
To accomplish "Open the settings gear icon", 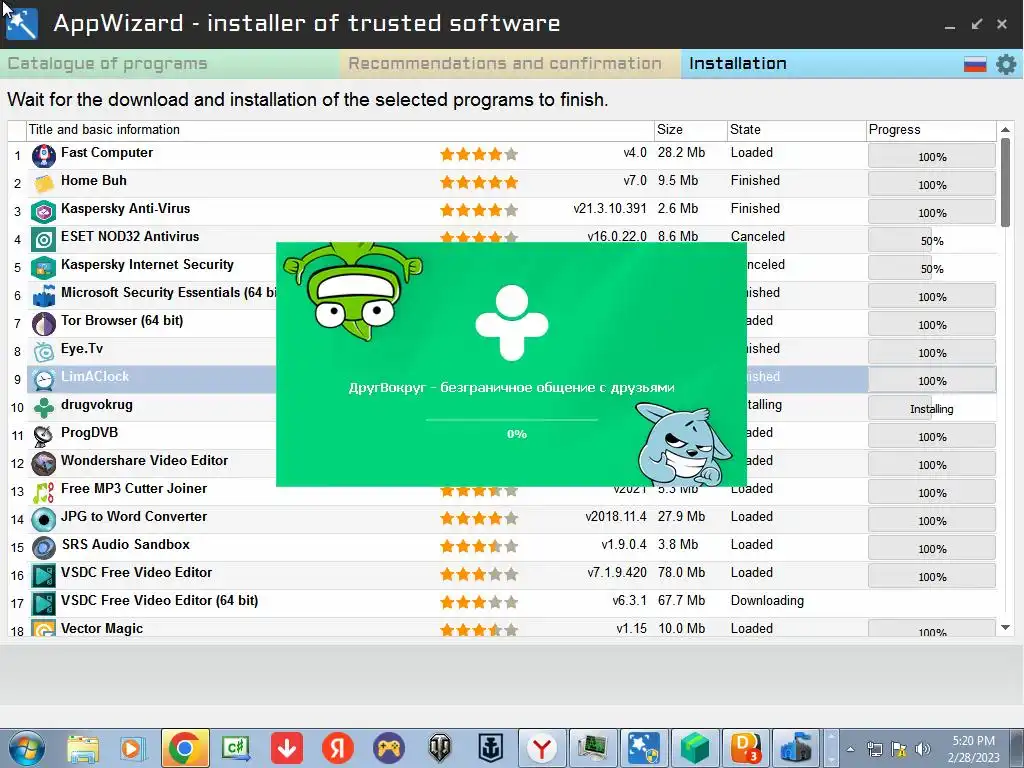I will (1006, 64).
